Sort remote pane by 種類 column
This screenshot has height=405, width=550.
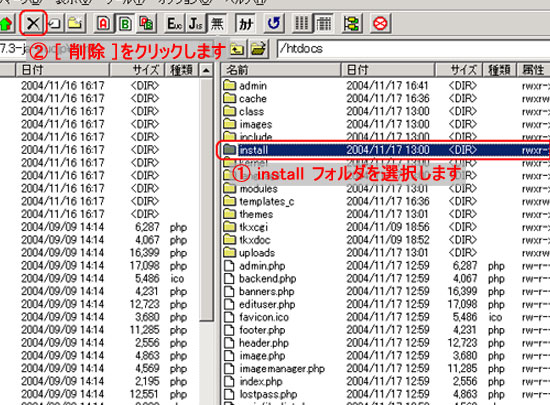(x=499, y=70)
